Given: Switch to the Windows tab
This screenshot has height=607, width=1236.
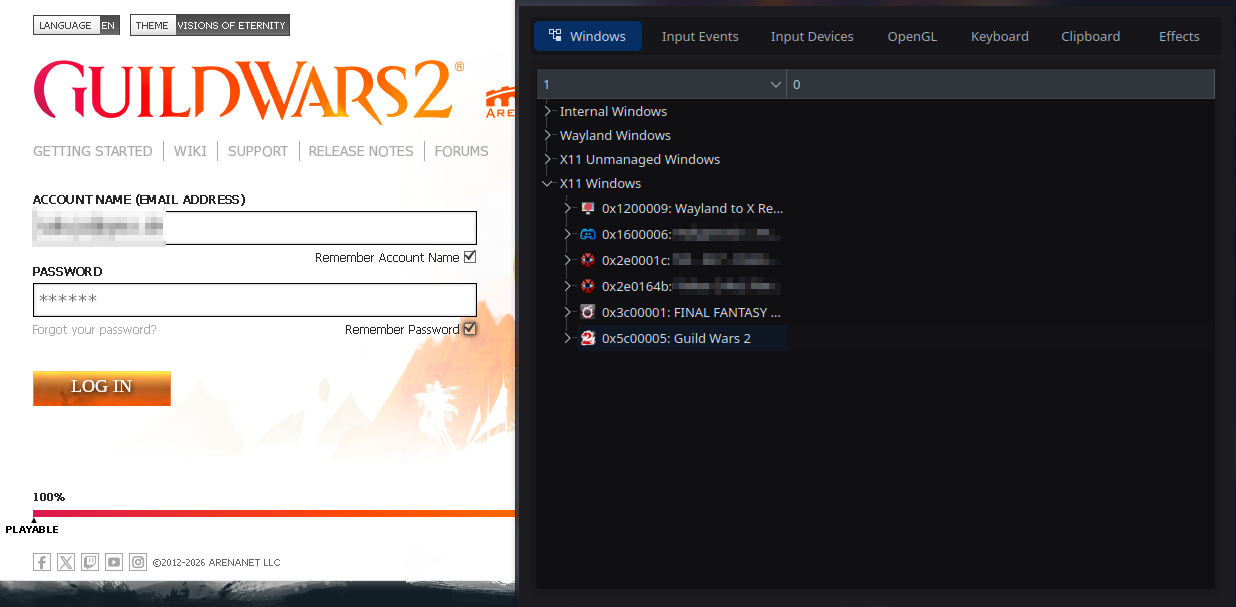Looking at the screenshot, I should click(588, 36).
